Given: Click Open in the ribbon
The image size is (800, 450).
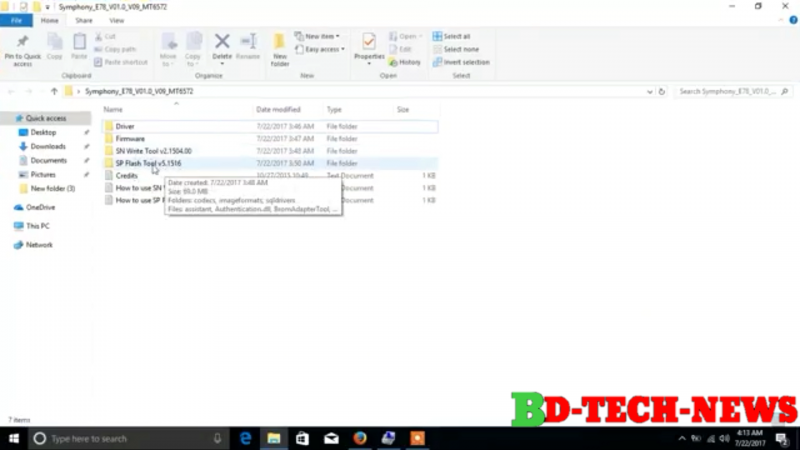Looking at the screenshot, I should 406,36.
